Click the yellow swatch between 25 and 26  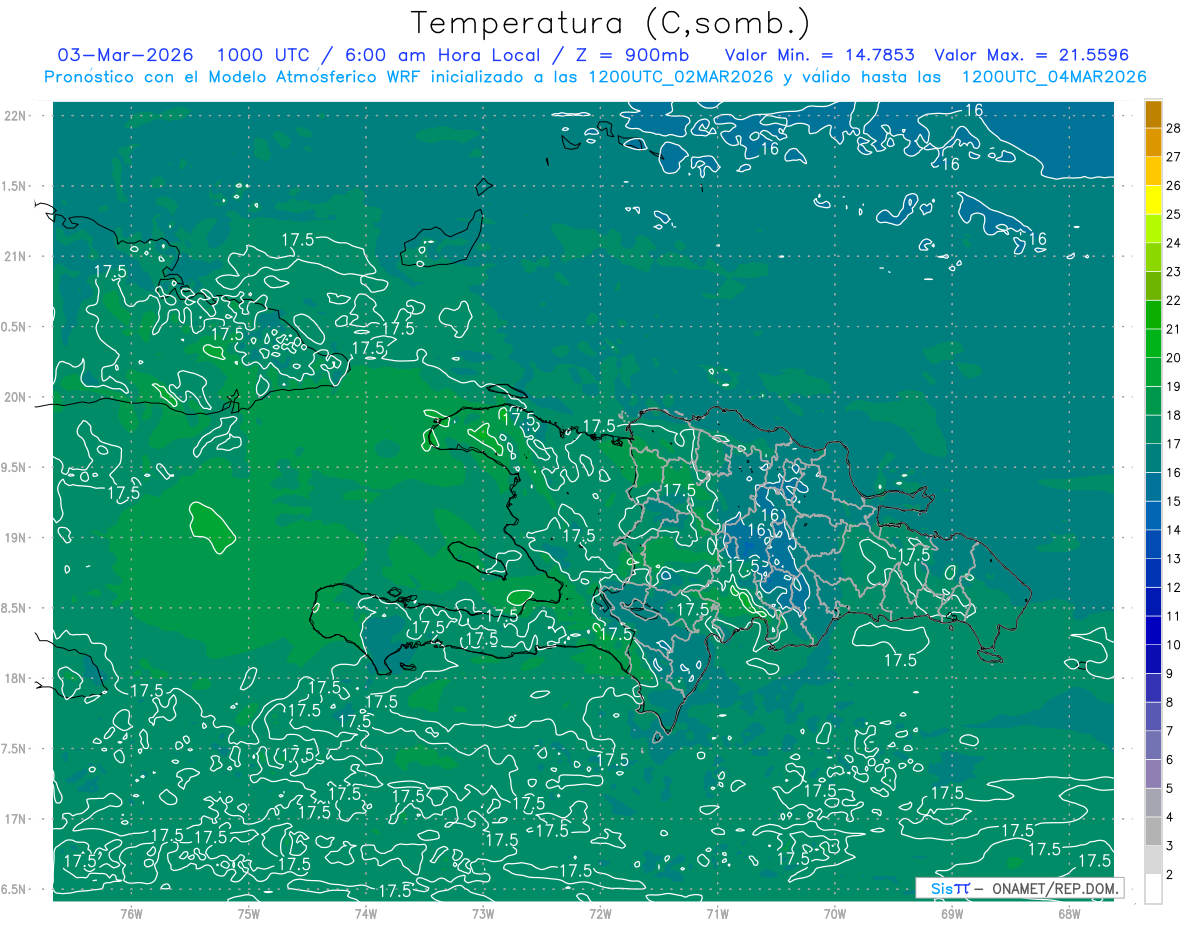tap(1153, 200)
